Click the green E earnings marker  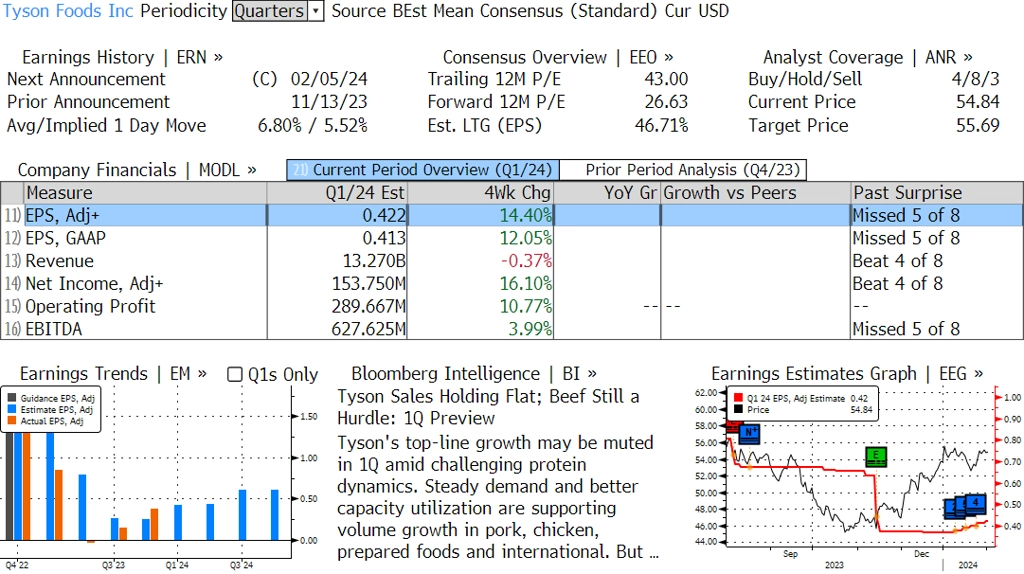[876, 457]
